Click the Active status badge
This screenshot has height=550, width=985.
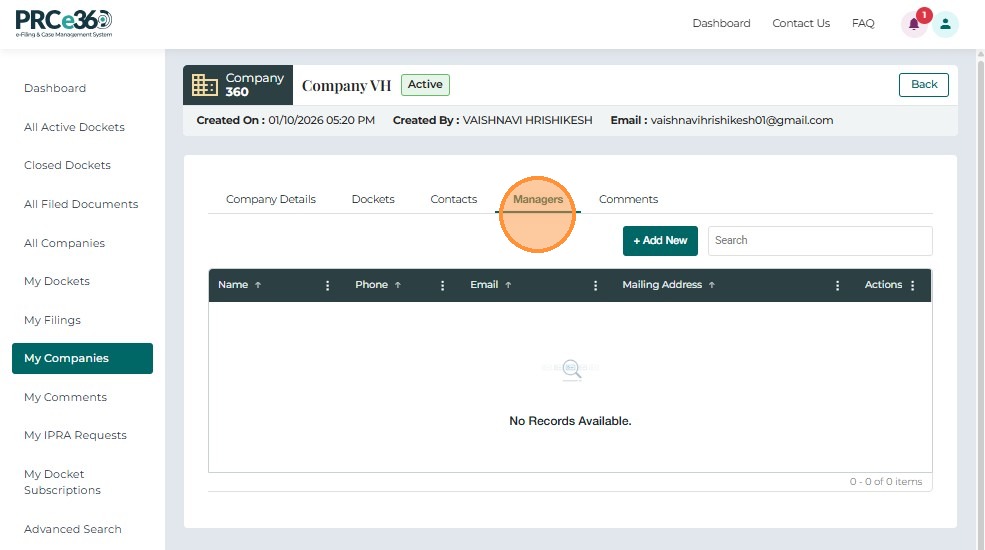[x=425, y=85]
